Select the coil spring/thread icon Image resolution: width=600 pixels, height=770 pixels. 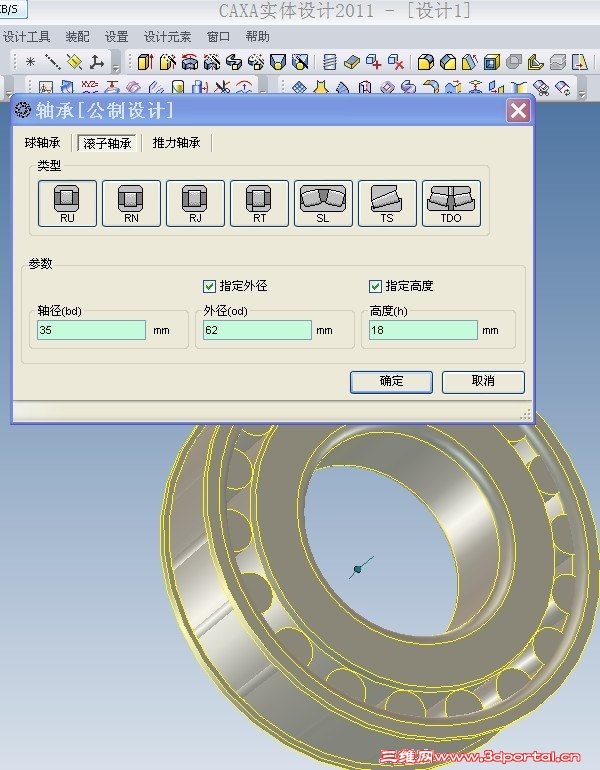coord(330,62)
